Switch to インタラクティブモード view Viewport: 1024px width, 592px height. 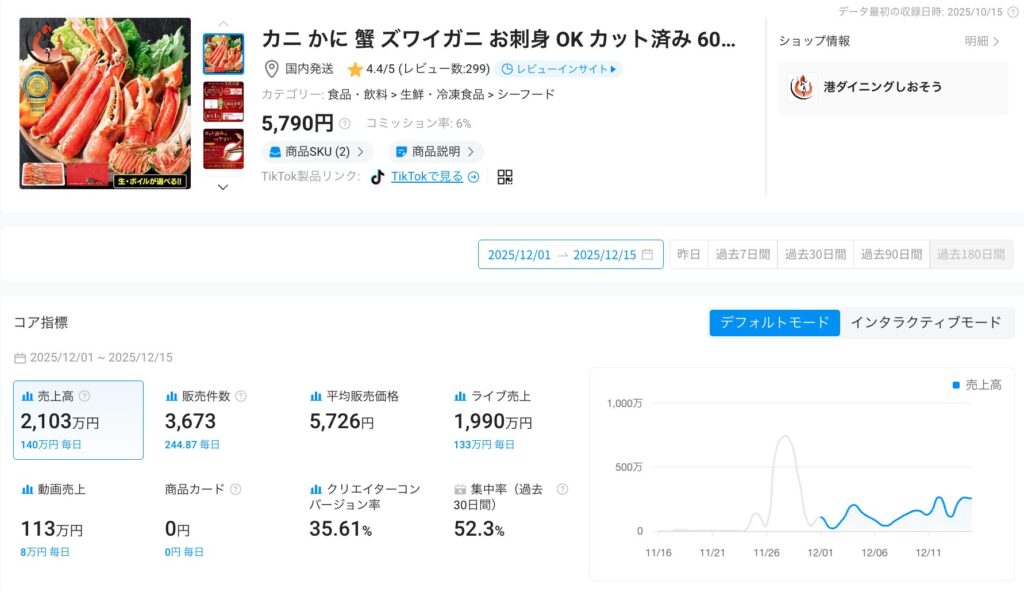[925, 323]
